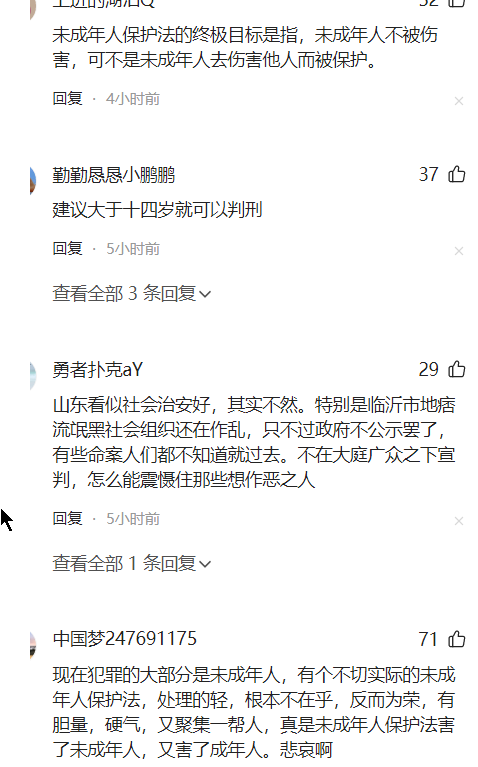The width and height of the screenshot is (478, 767).
Task: Expand 查看全部 3 条回复
Action: tap(131, 293)
